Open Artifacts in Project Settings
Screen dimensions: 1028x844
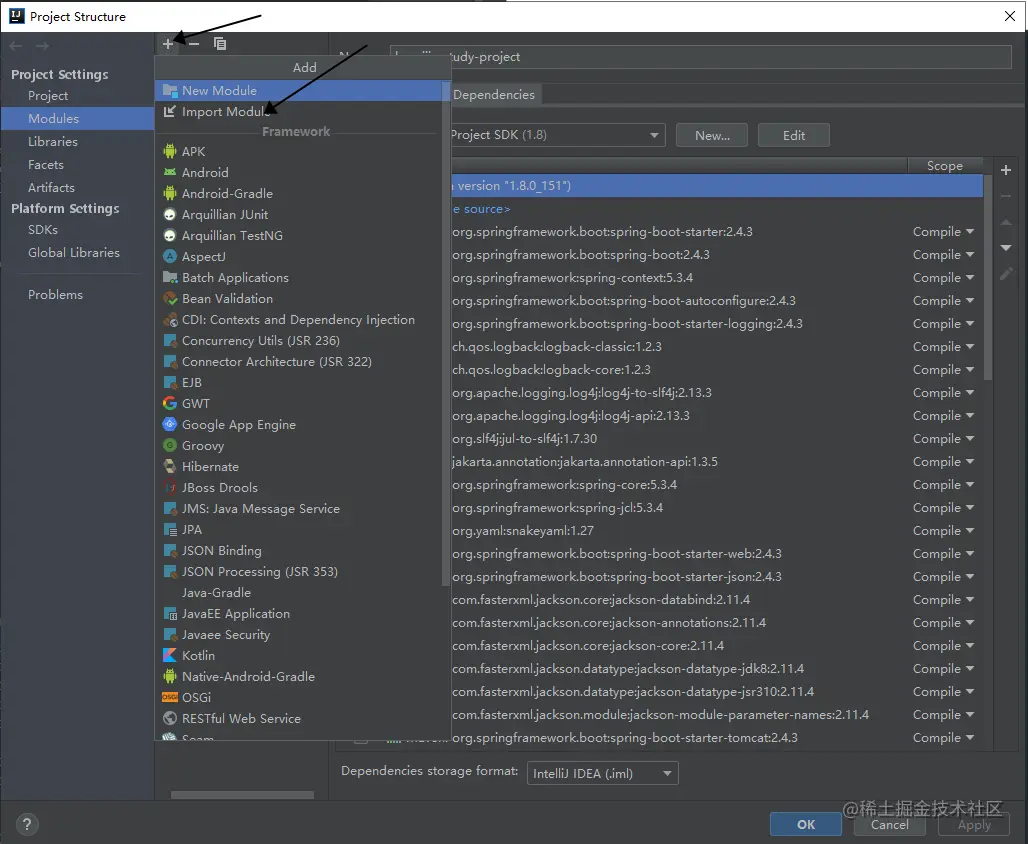click(77, 188)
